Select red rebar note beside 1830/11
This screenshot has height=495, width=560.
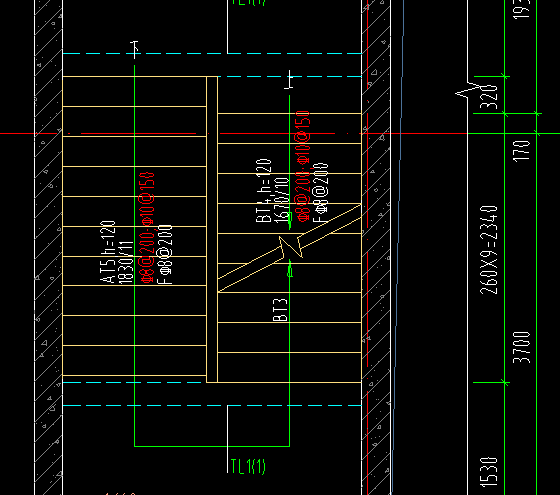point(147,228)
